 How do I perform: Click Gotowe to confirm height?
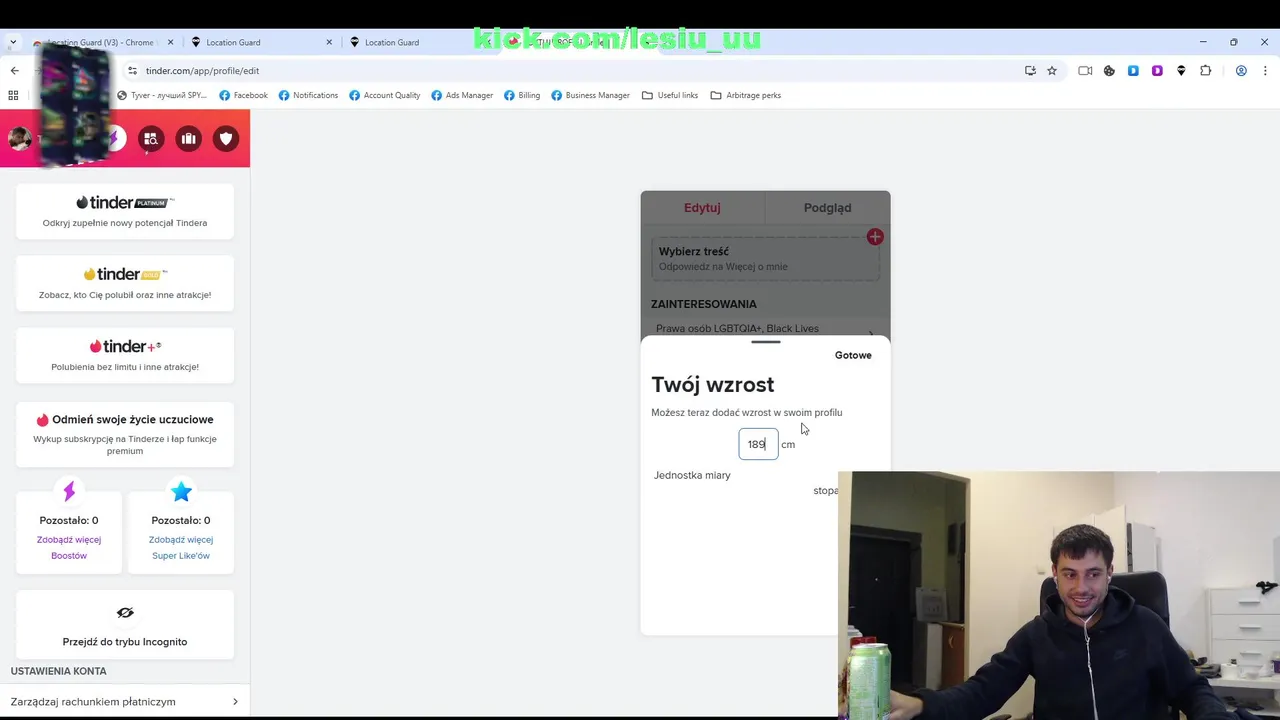pos(853,355)
